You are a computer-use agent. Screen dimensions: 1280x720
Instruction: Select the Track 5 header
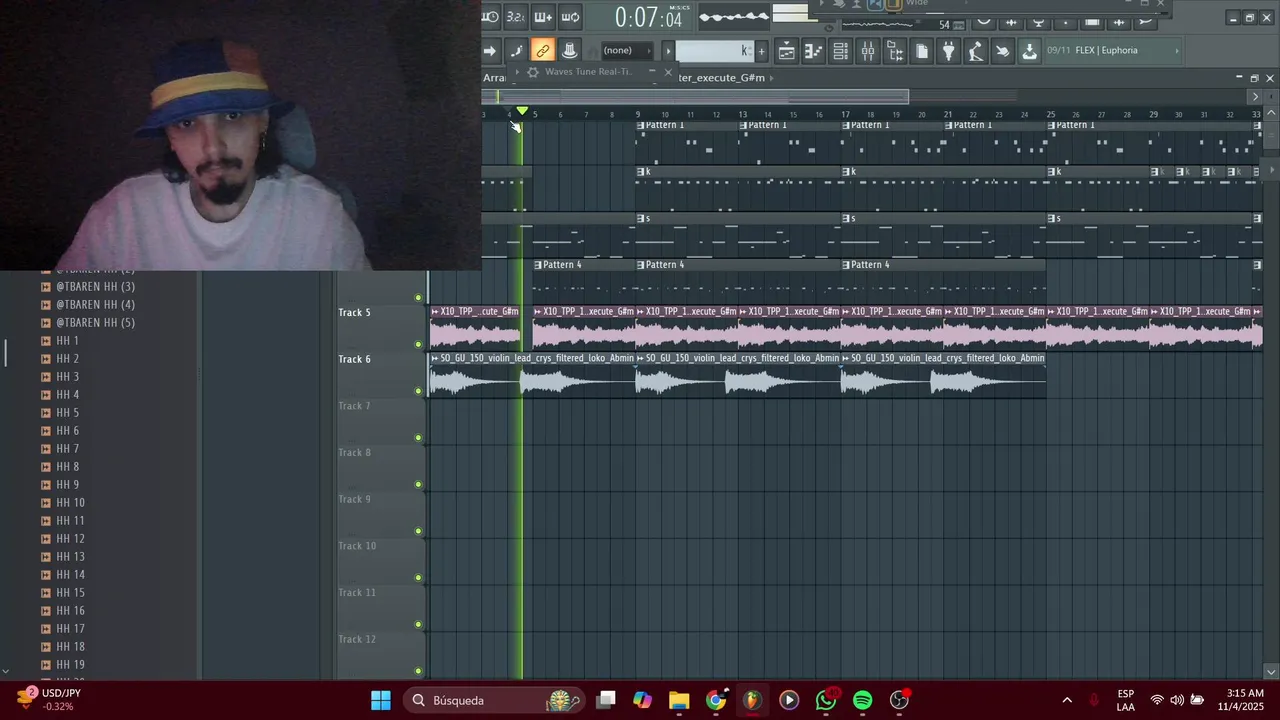pyautogui.click(x=381, y=326)
